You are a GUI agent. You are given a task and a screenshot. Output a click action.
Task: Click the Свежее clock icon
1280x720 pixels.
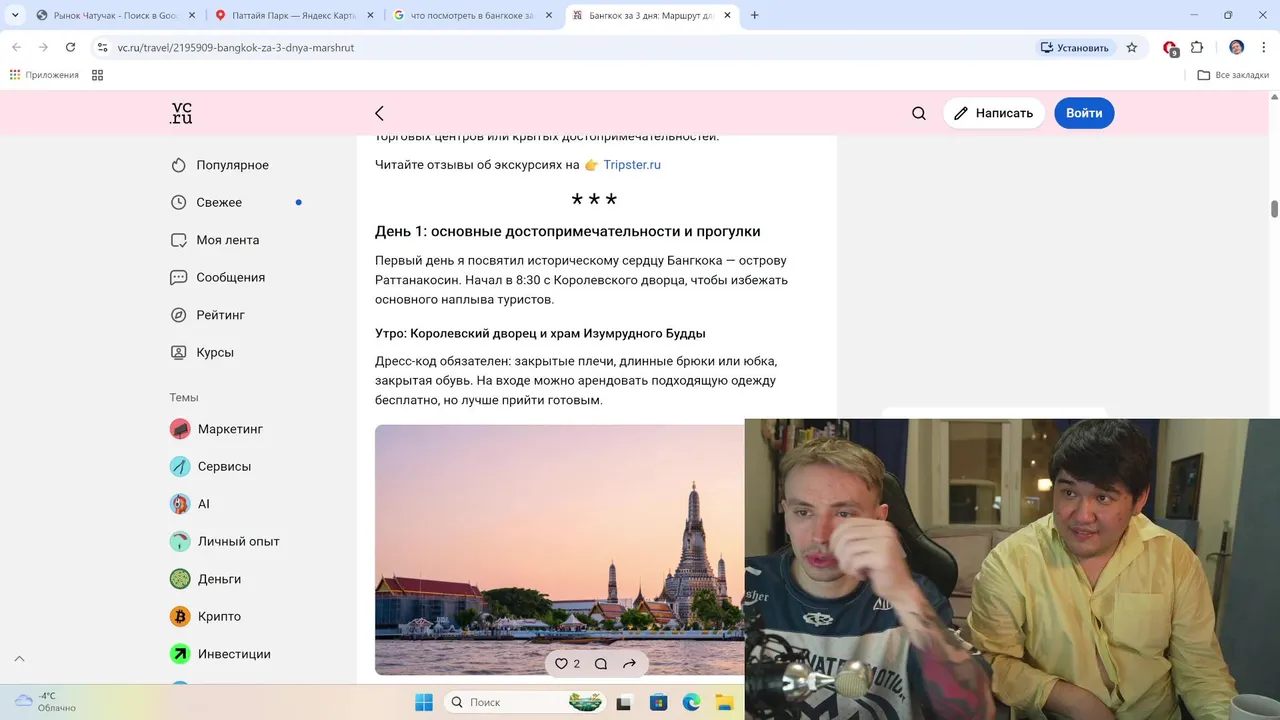click(x=179, y=202)
